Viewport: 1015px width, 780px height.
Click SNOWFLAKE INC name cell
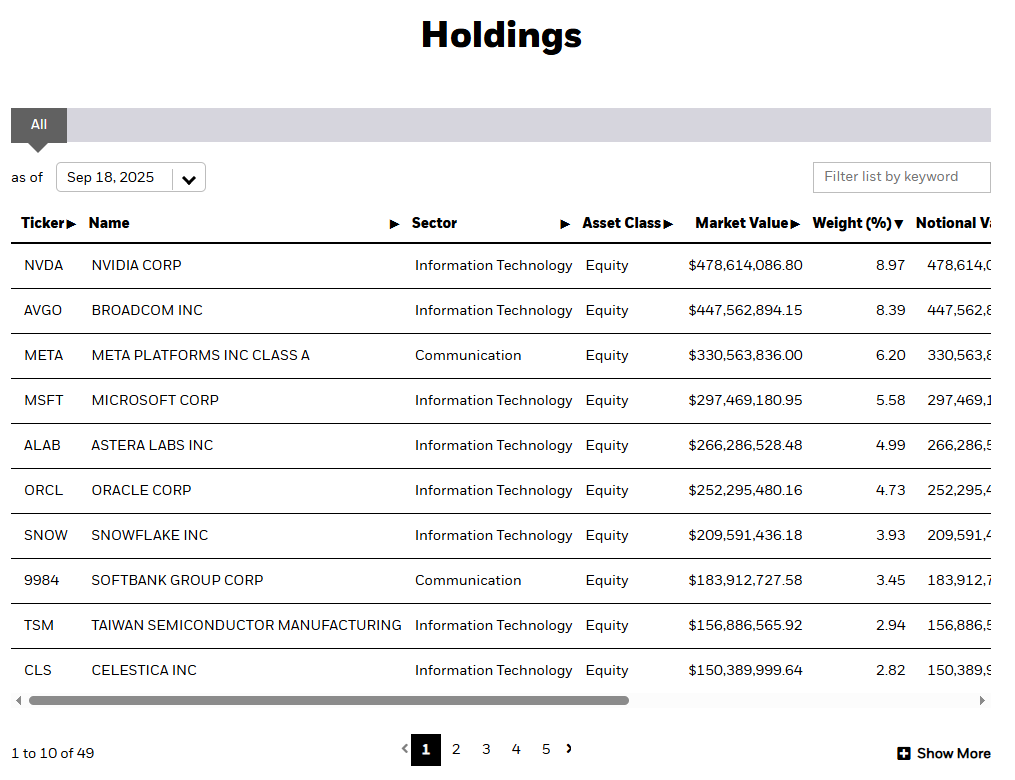coord(150,535)
